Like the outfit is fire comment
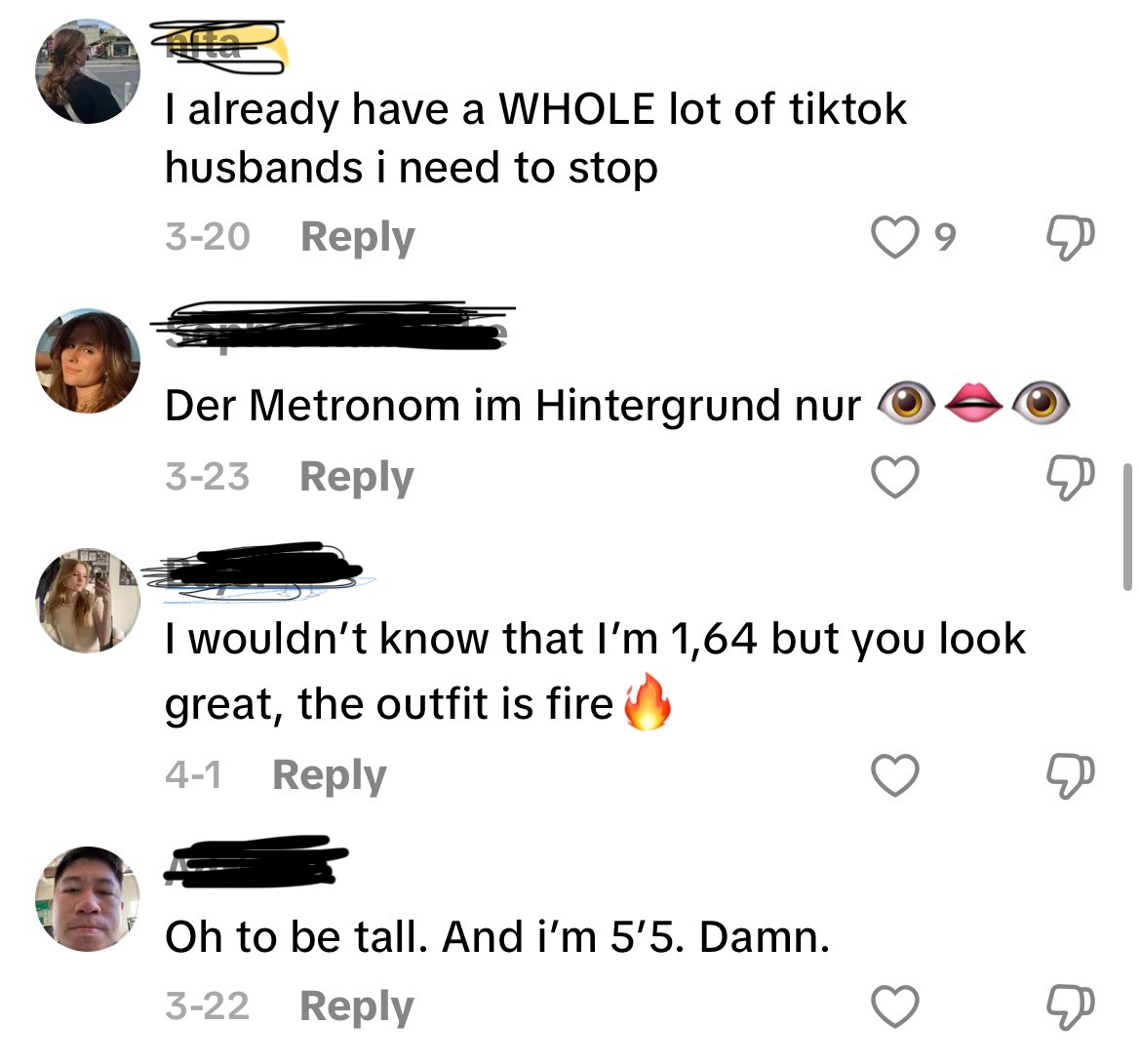 894,775
